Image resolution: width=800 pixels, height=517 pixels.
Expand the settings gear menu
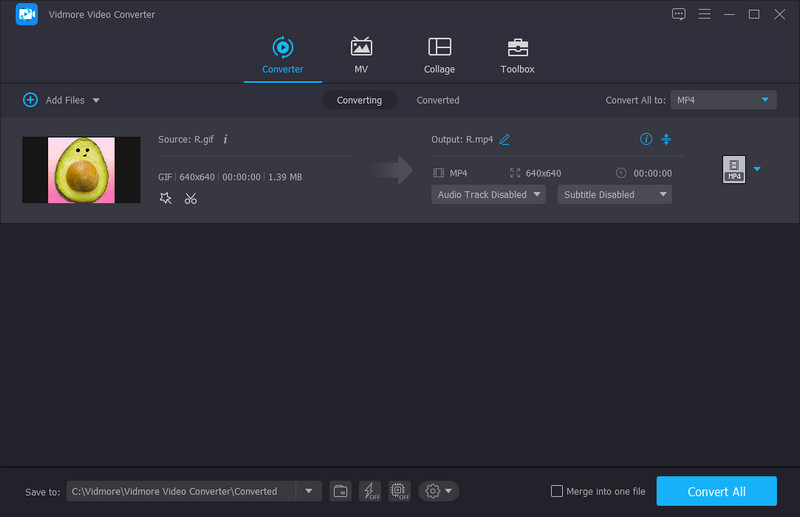tap(439, 491)
